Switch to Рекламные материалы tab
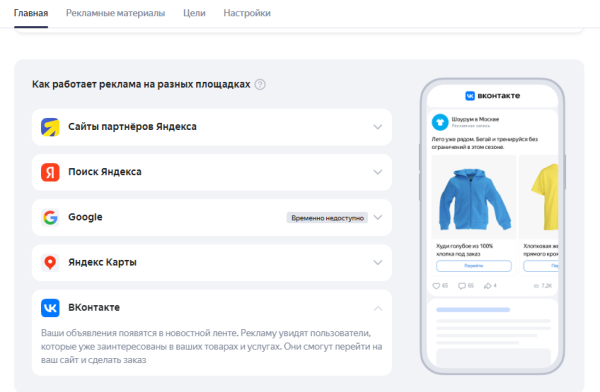This screenshot has width=600, height=392. (116, 13)
